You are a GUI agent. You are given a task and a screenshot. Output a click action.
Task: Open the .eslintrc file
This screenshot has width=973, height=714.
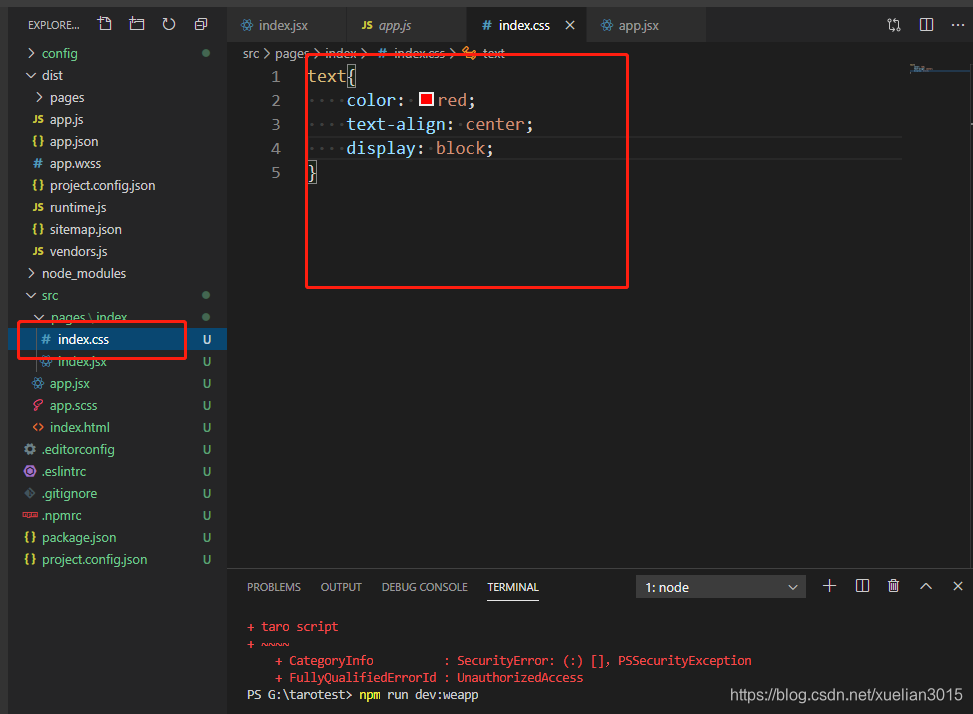pyautogui.click(x=118, y=471)
